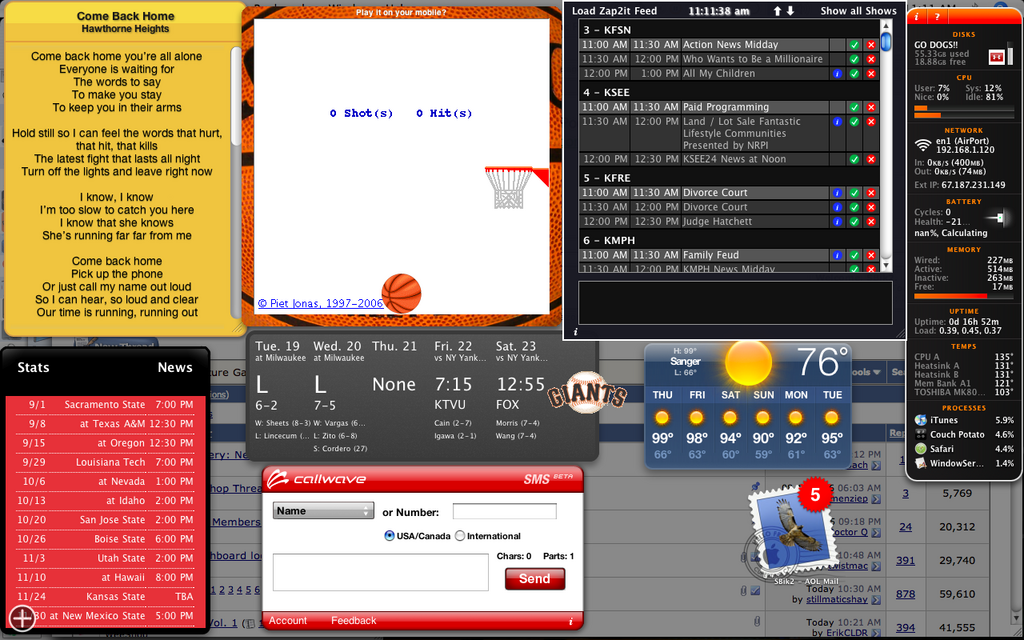1024x640 pixels.
Task: Open info icon for Land / Lot Sale show
Action: pyautogui.click(x=837, y=121)
